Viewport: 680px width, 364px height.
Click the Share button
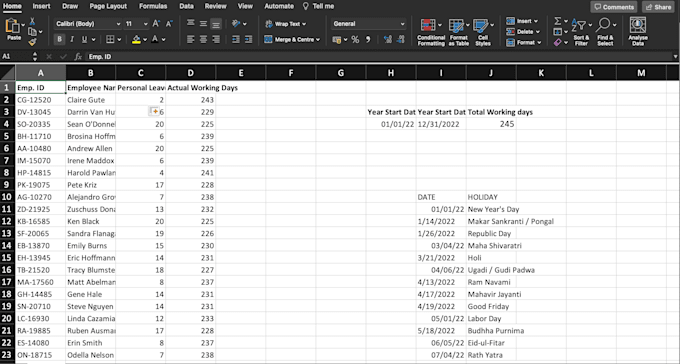pyautogui.click(x=658, y=7)
